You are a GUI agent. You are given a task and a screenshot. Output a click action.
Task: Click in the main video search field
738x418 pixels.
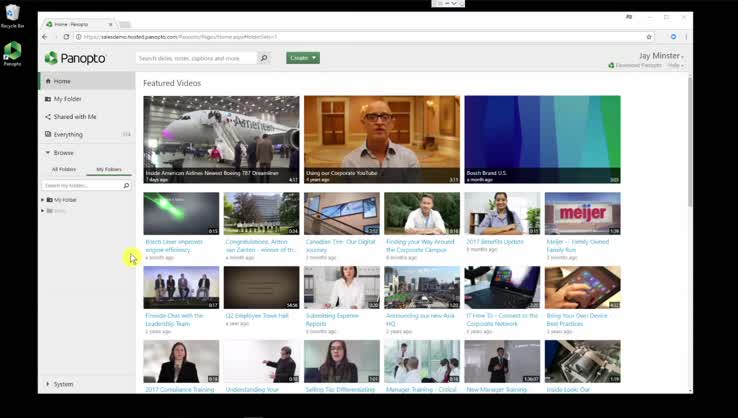[196, 58]
